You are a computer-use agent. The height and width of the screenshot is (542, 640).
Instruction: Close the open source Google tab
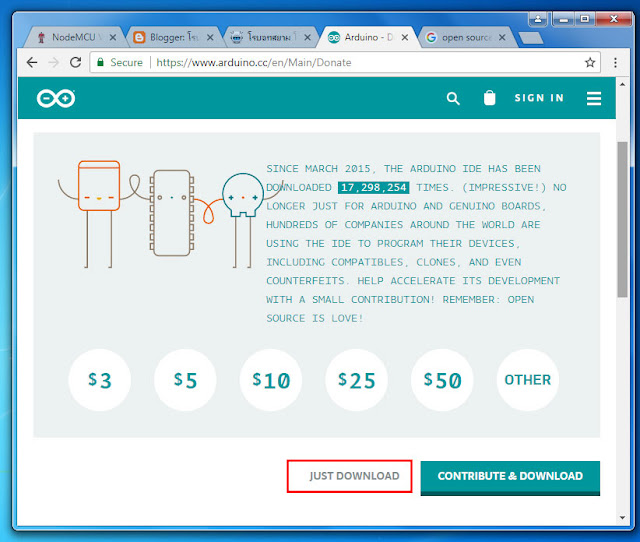[x=502, y=38]
